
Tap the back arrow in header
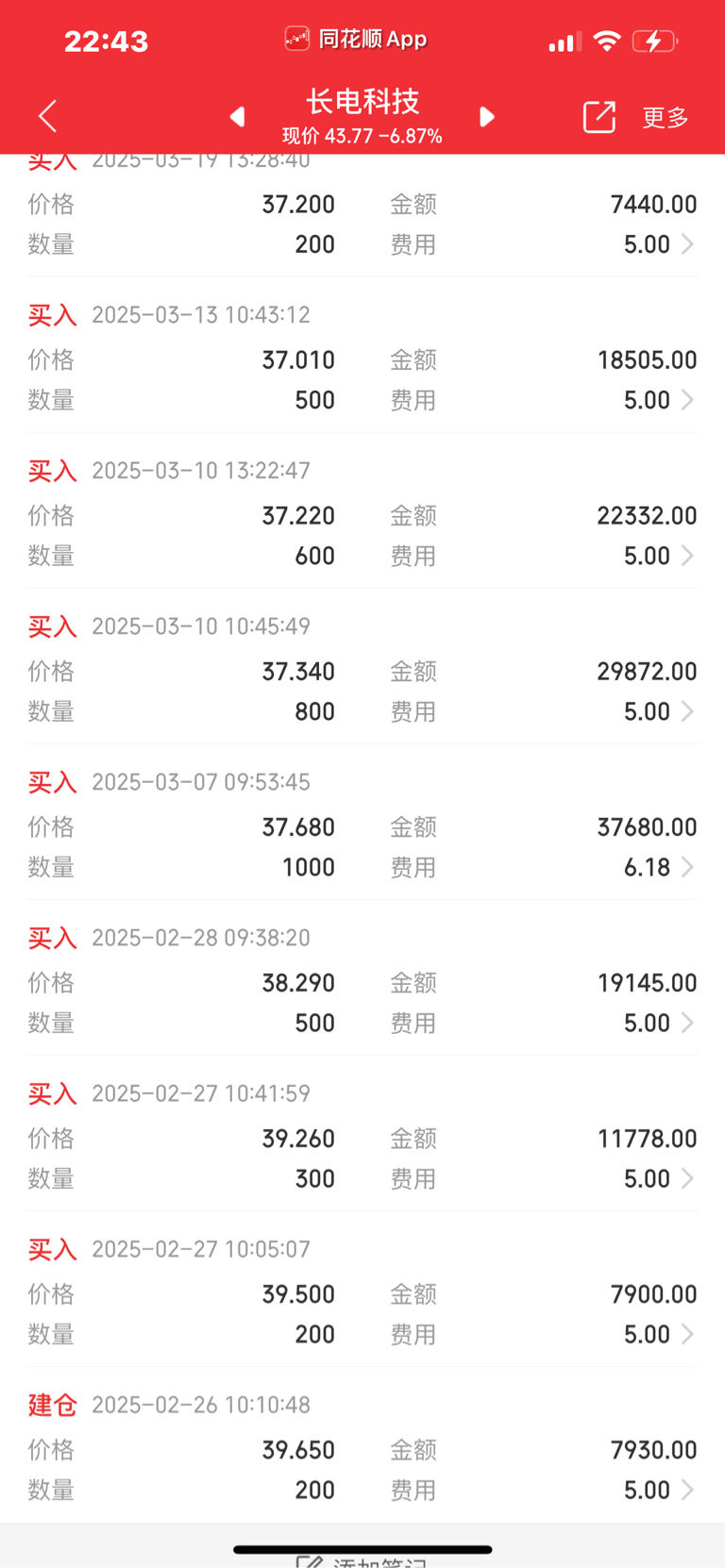pyautogui.click(x=48, y=116)
